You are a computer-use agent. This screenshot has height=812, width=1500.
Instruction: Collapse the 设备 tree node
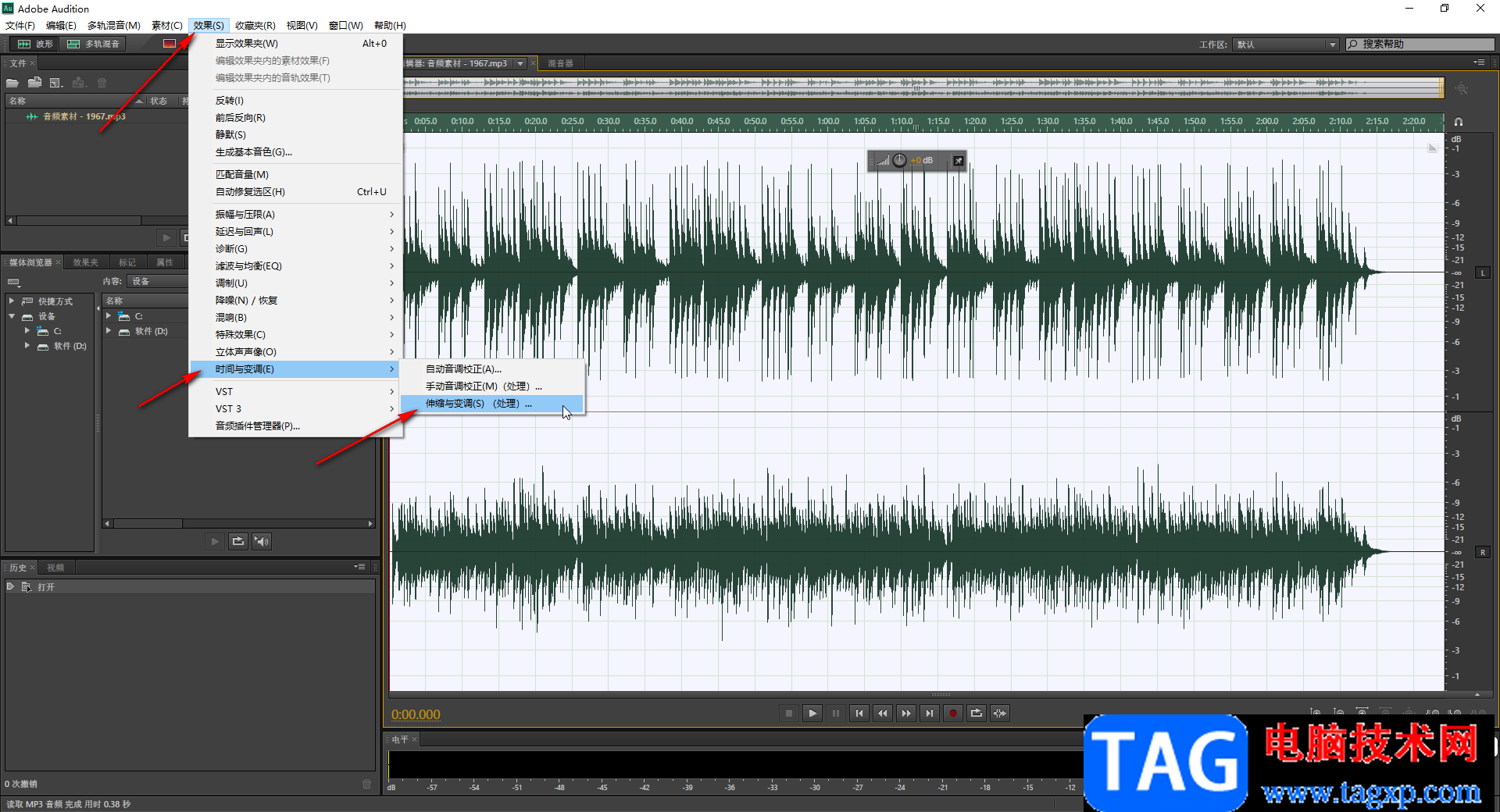click(x=12, y=316)
